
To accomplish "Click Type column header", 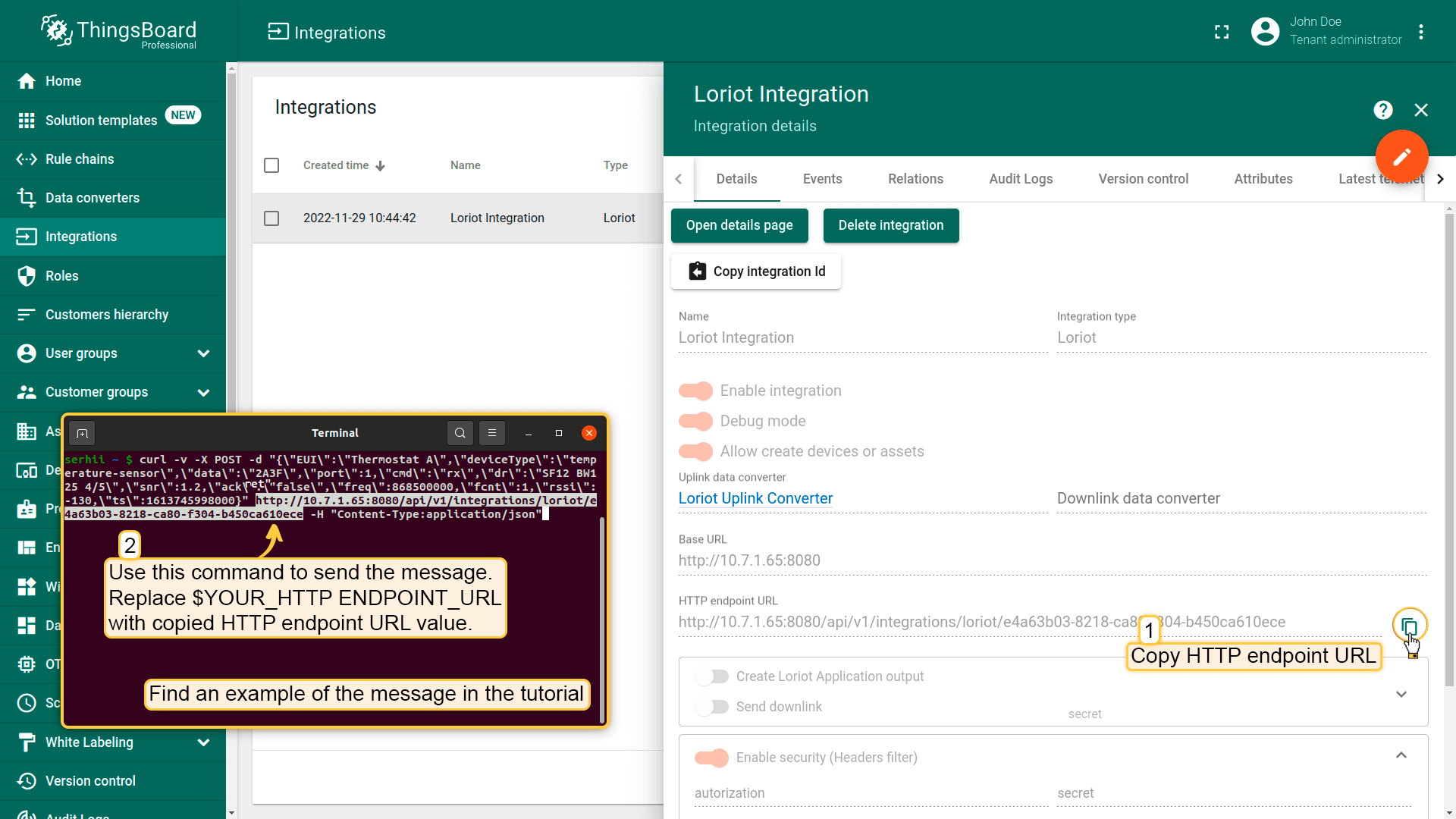I will 616,165.
